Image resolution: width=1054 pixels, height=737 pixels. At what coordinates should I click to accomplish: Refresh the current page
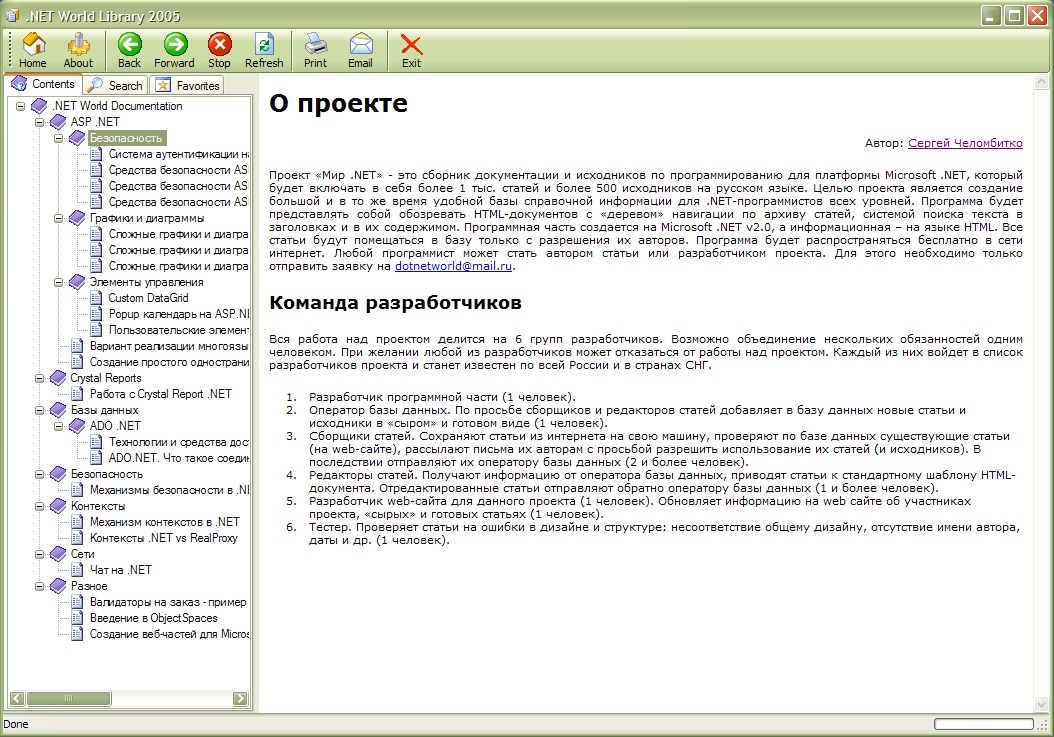coord(264,50)
